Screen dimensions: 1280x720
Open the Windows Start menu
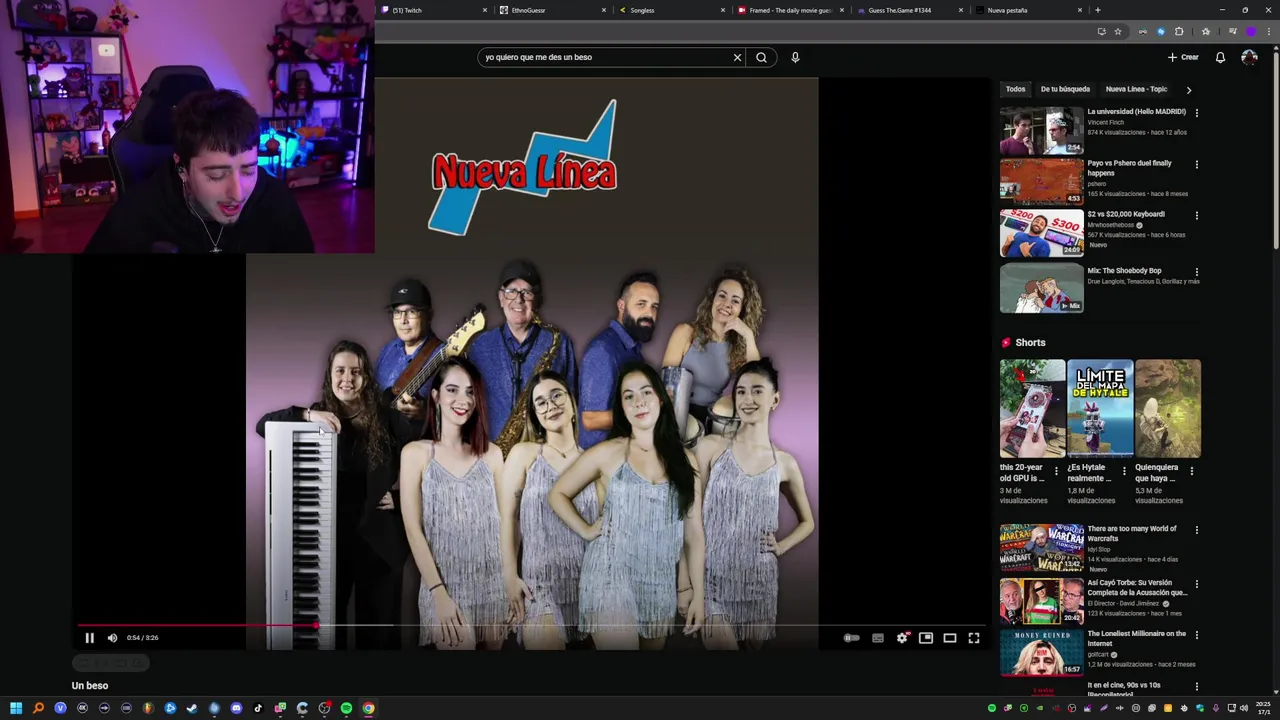pos(16,708)
